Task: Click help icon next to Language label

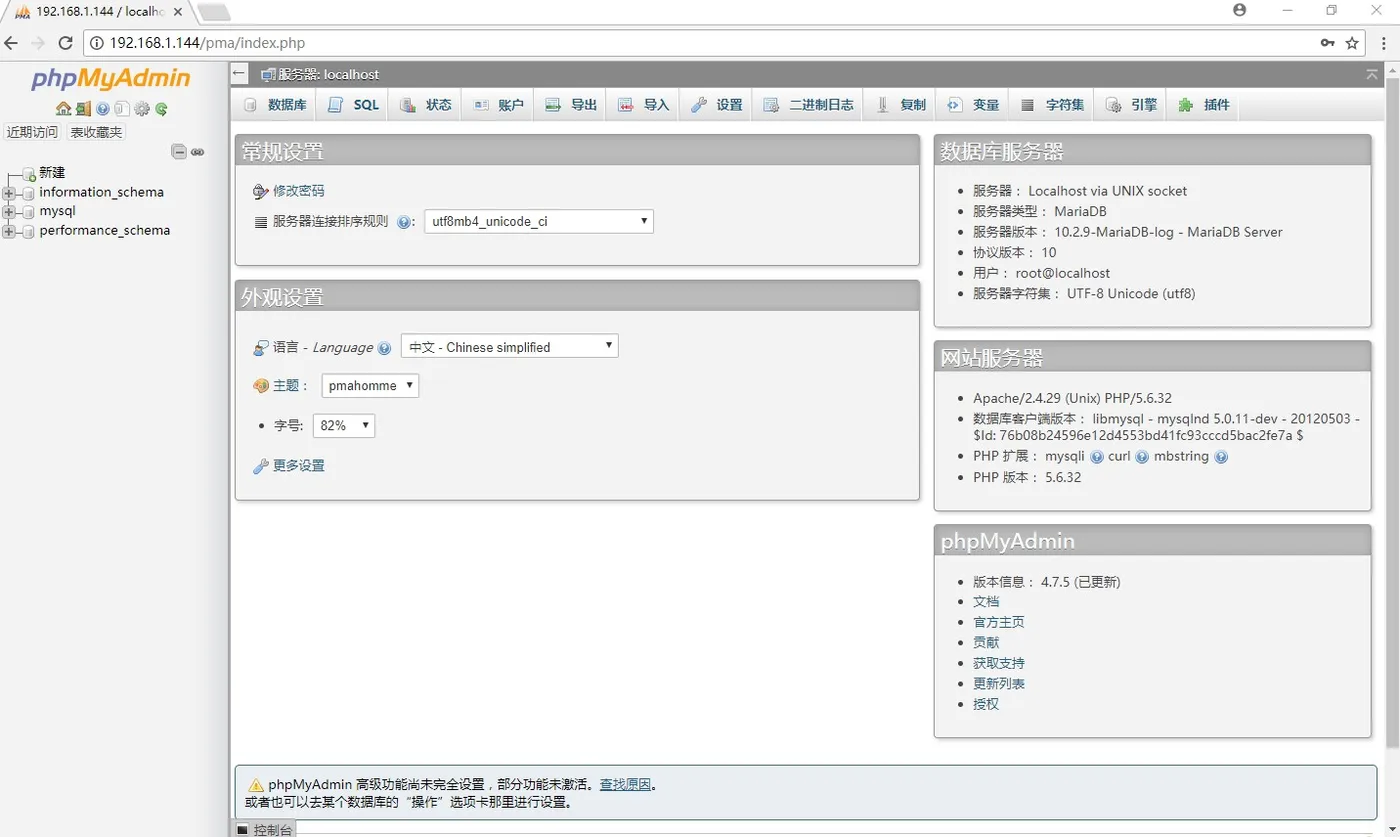Action: pyautogui.click(x=384, y=348)
